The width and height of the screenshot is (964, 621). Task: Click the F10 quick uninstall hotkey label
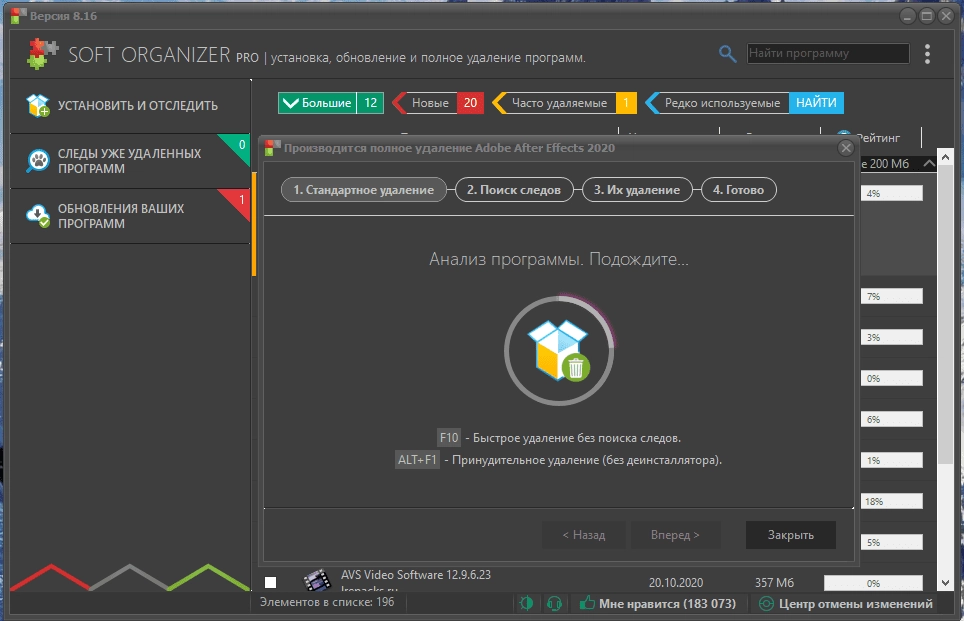coord(449,438)
